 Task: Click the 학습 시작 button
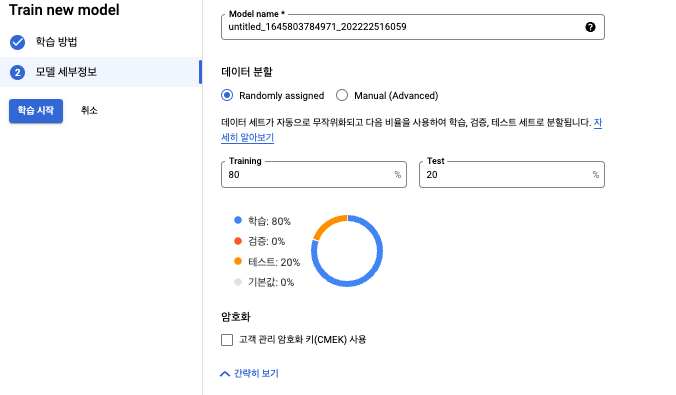coord(36,111)
